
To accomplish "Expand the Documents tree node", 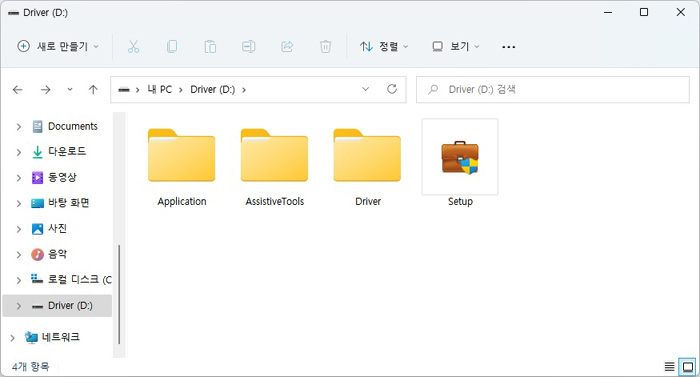I will 19,127.
